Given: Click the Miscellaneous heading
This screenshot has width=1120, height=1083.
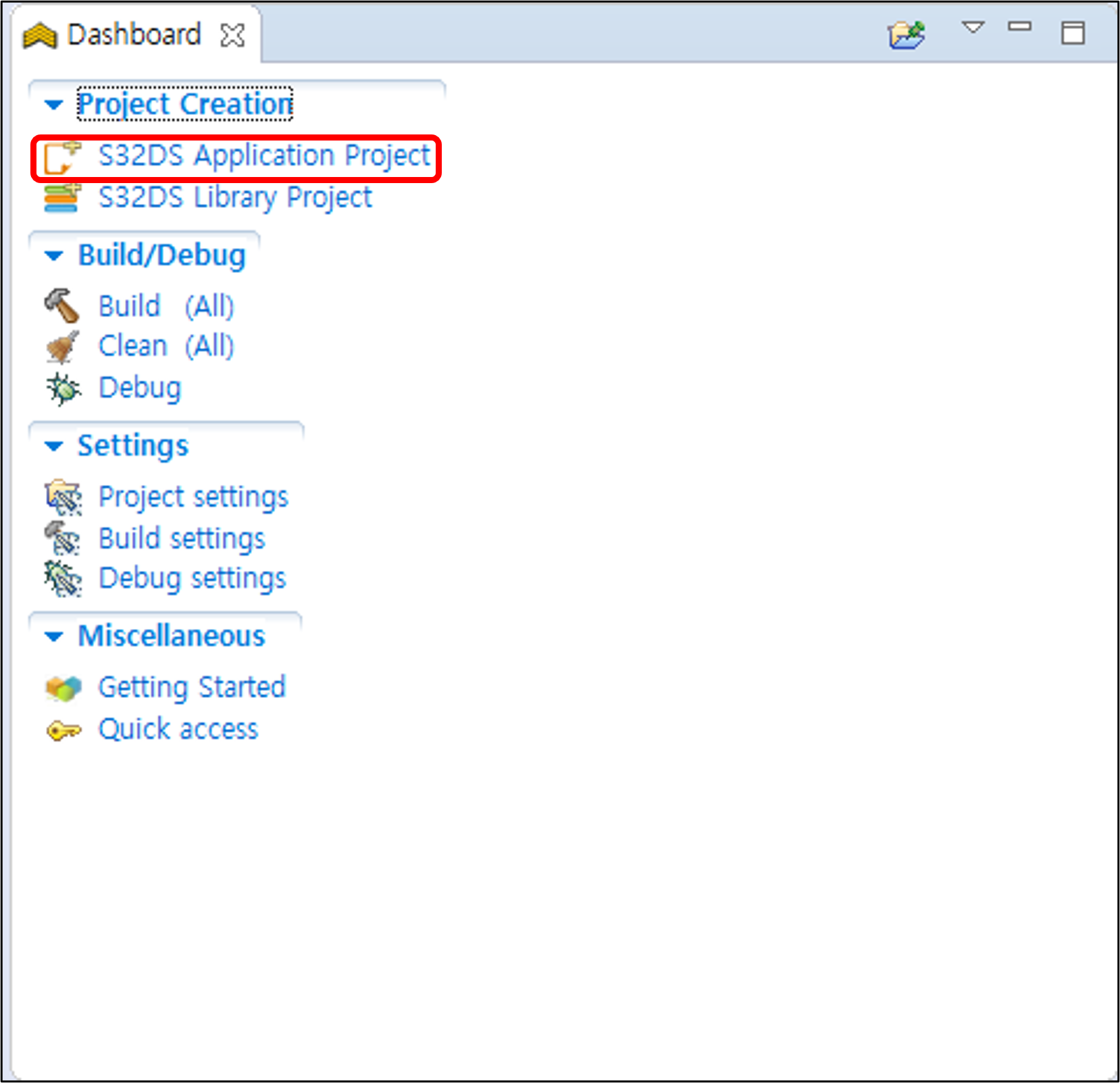Looking at the screenshot, I should [x=172, y=636].
